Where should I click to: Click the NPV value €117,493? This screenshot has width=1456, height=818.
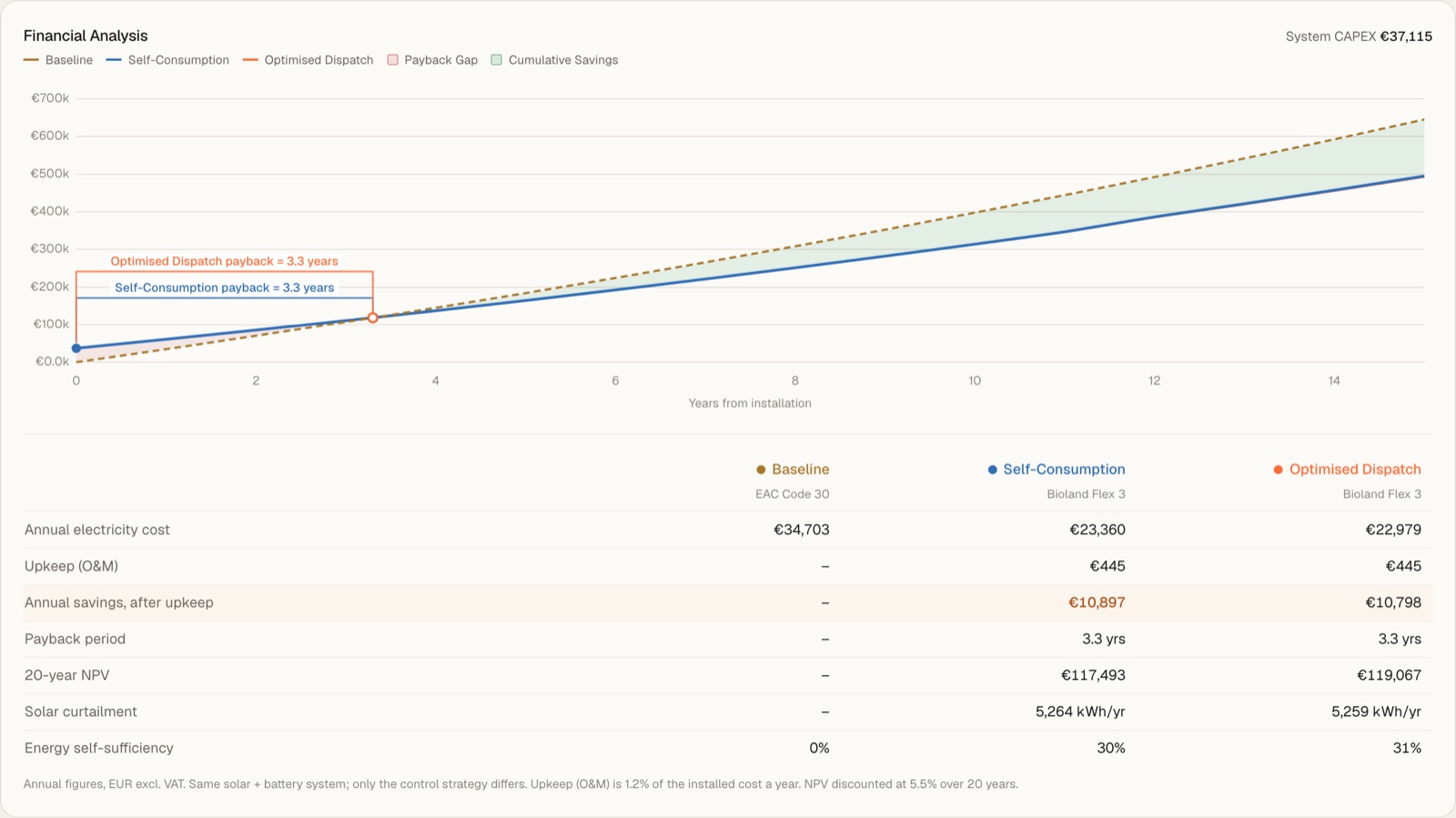click(x=1093, y=675)
